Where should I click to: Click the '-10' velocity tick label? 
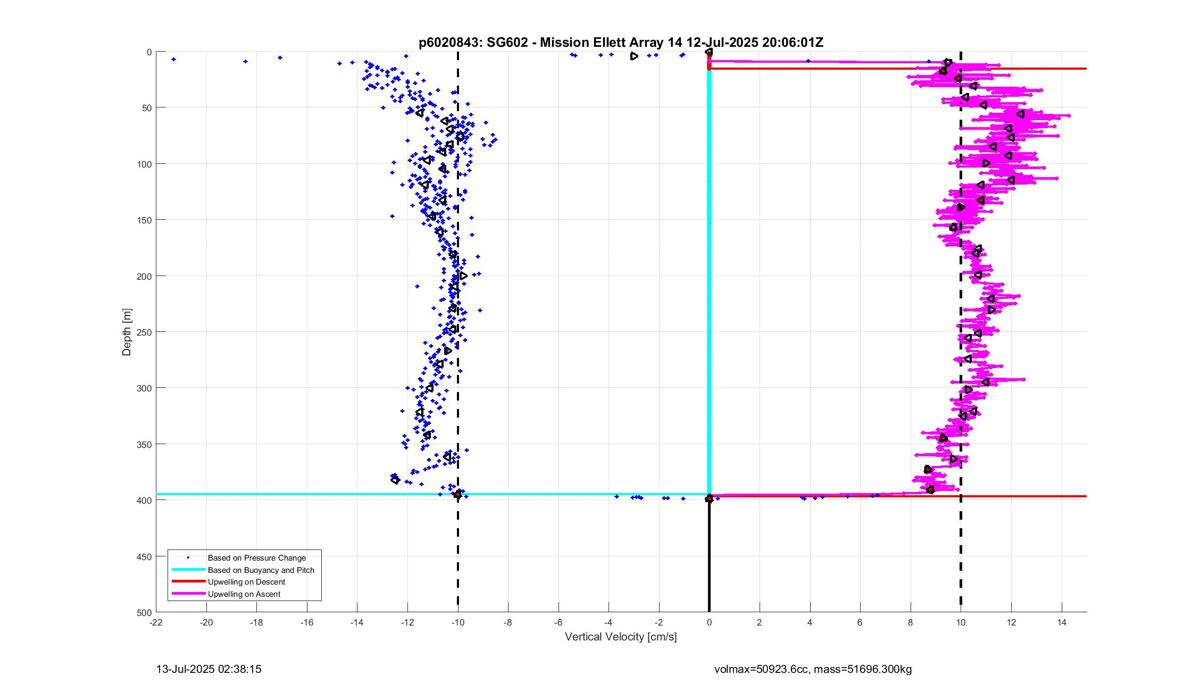(458, 622)
